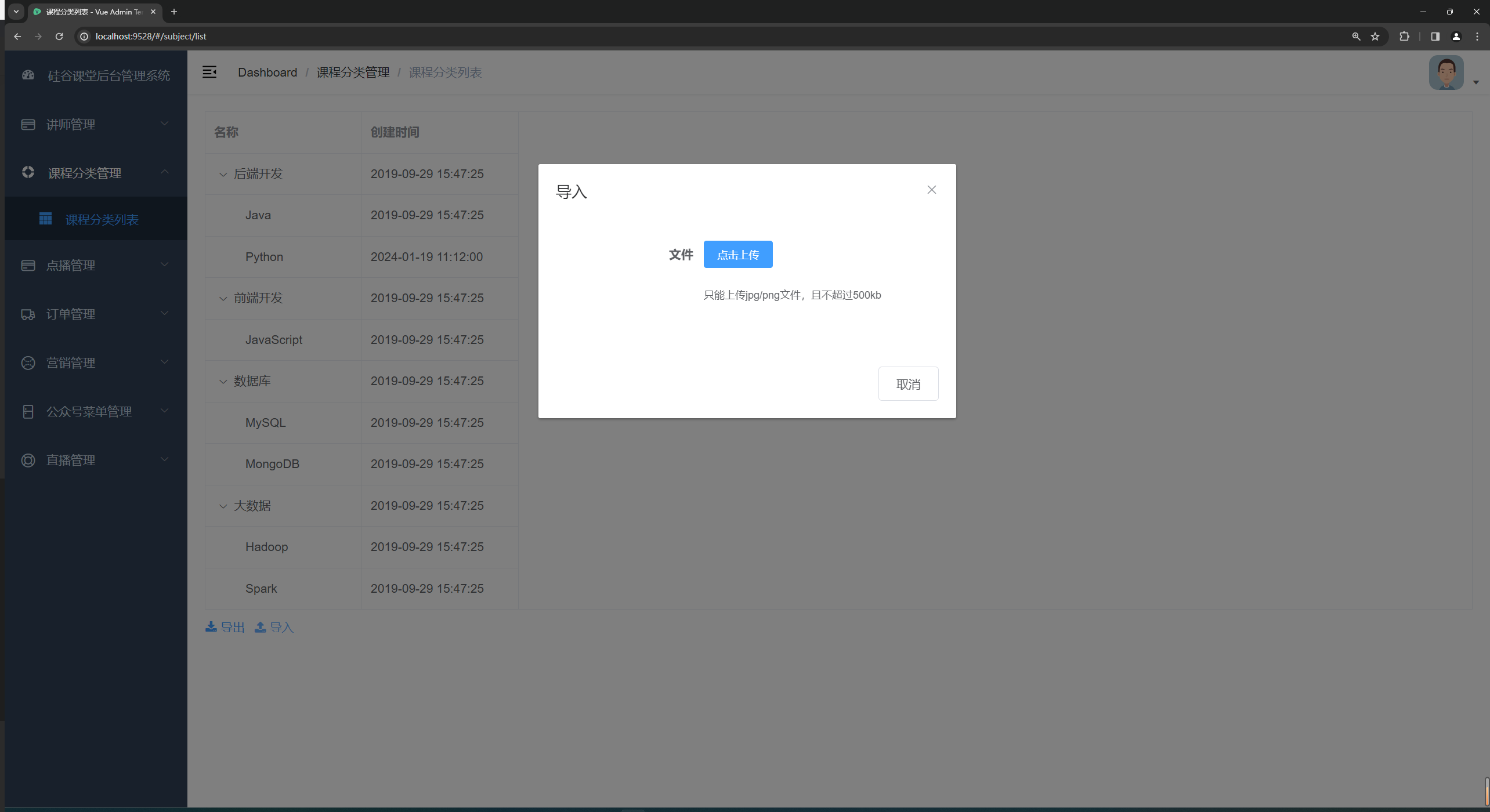Screen dimensions: 1490x812
Task: Open the 营销管理 menu
Action: 96,362
